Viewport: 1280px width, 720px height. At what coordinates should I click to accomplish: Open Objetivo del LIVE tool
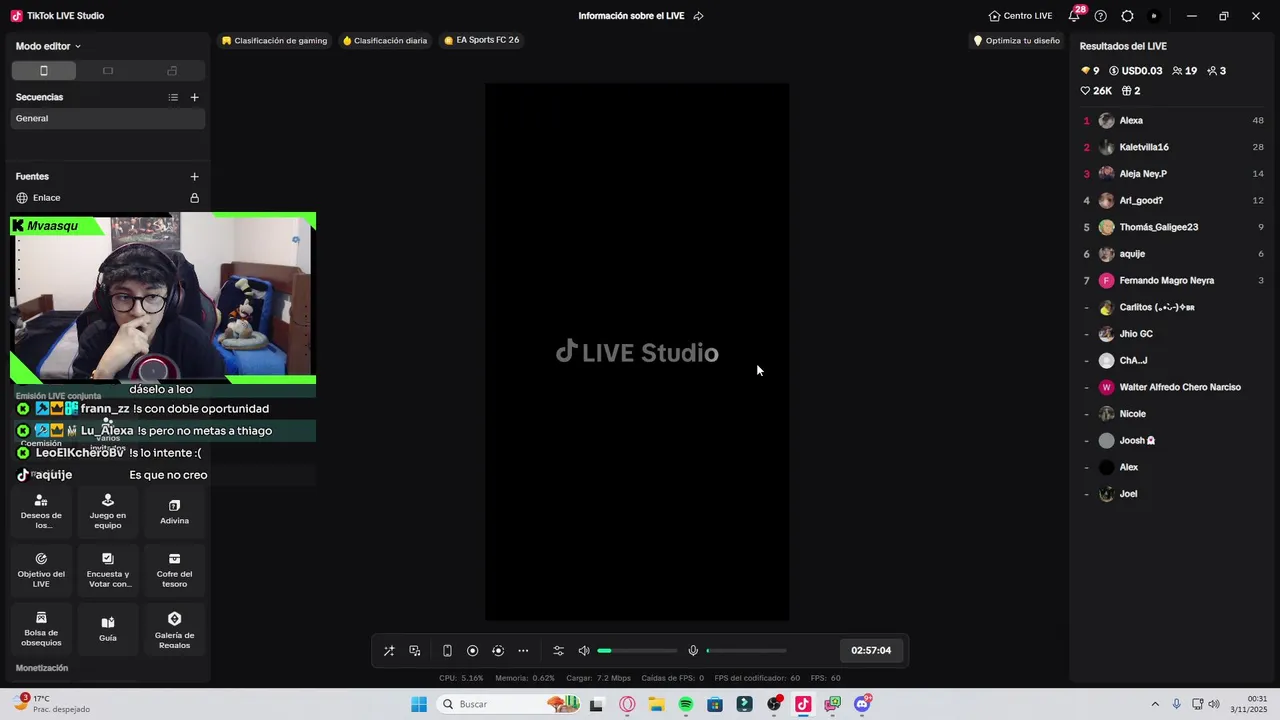tap(41, 570)
